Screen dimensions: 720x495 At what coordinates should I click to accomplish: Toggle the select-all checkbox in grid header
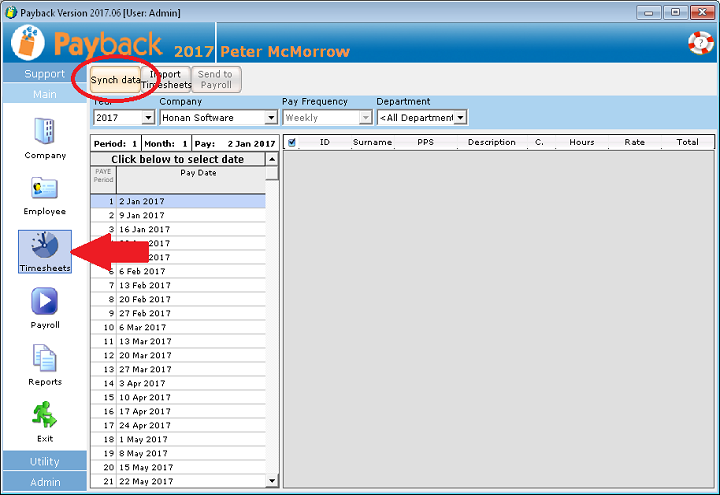(x=292, y=142)
